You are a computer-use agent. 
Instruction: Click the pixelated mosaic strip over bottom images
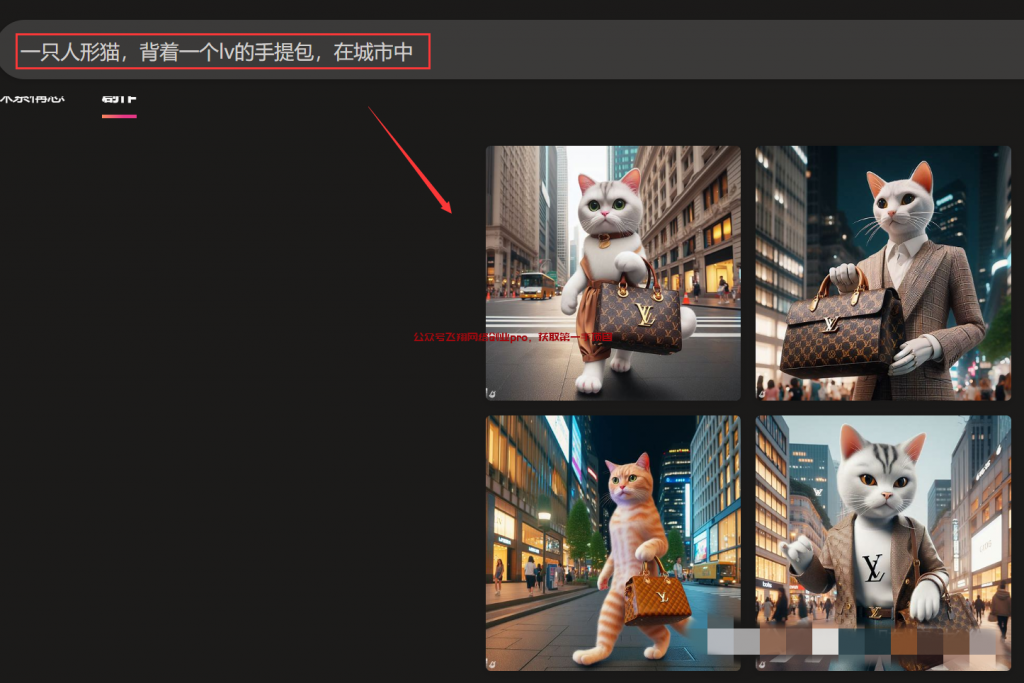852,641
